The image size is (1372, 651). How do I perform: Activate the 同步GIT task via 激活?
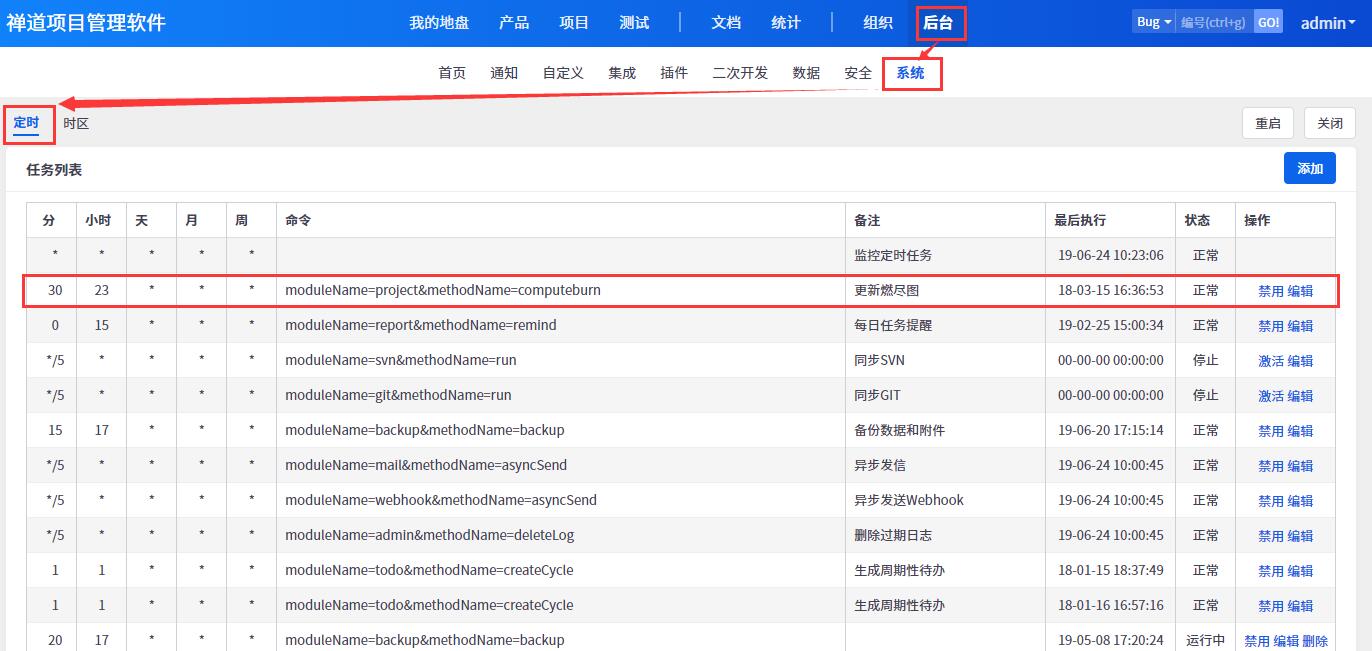click(1270, 396)
